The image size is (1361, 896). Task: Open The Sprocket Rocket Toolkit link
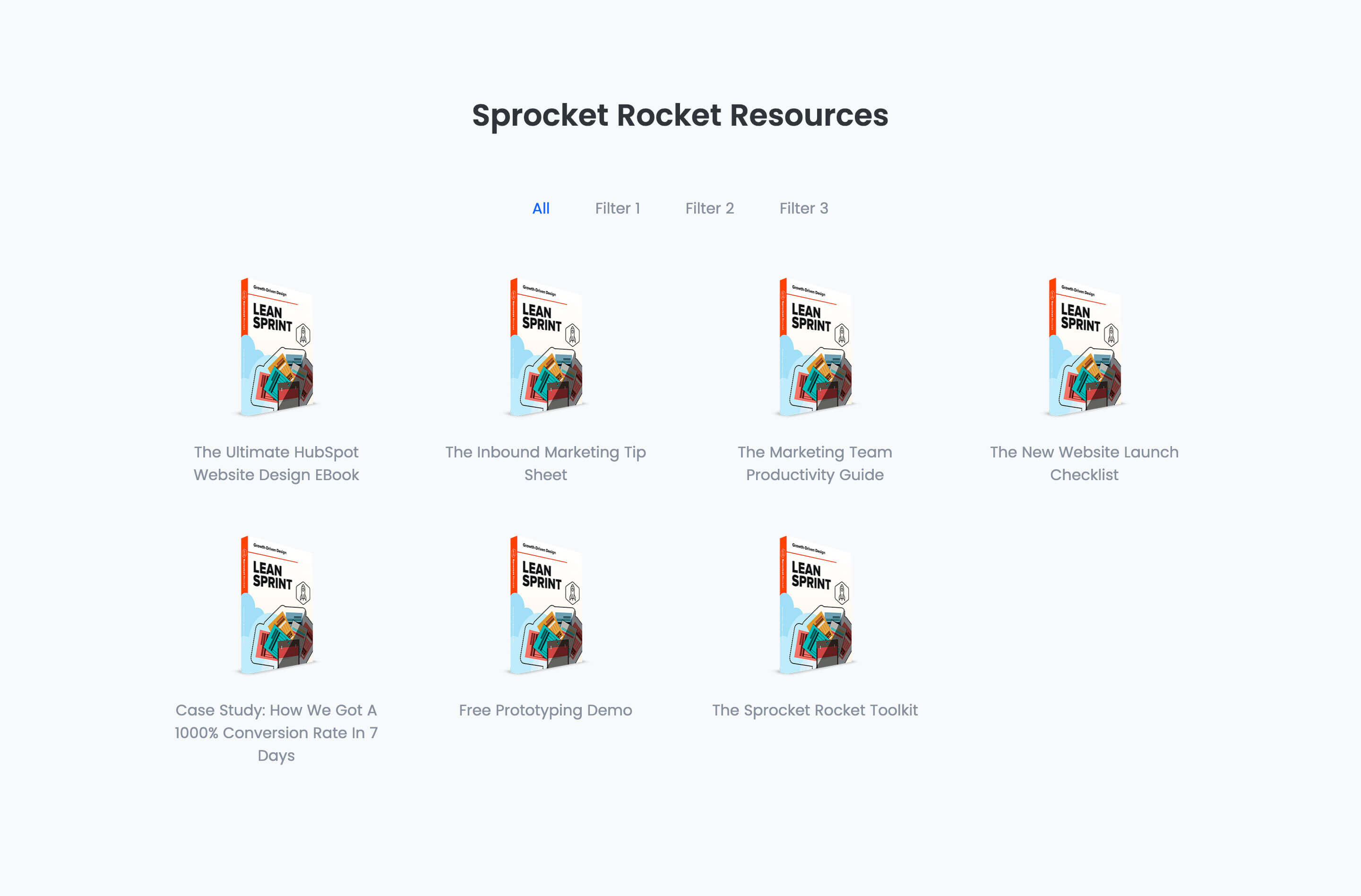tap(815, 710)
